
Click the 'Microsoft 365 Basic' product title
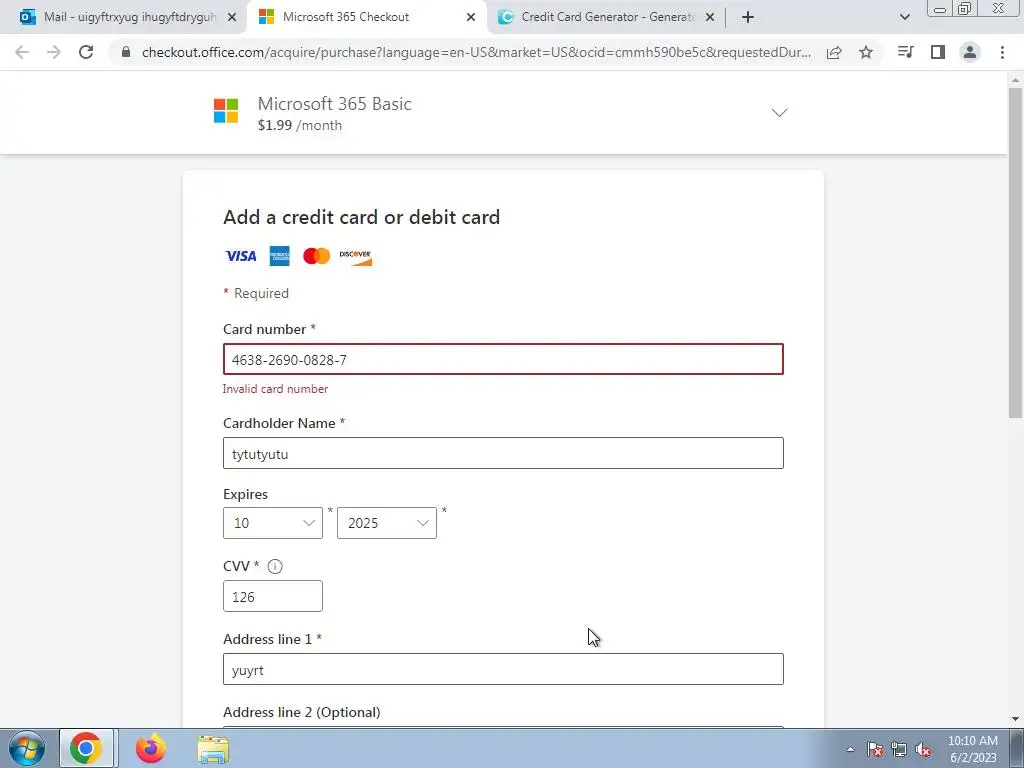point(334,104)
